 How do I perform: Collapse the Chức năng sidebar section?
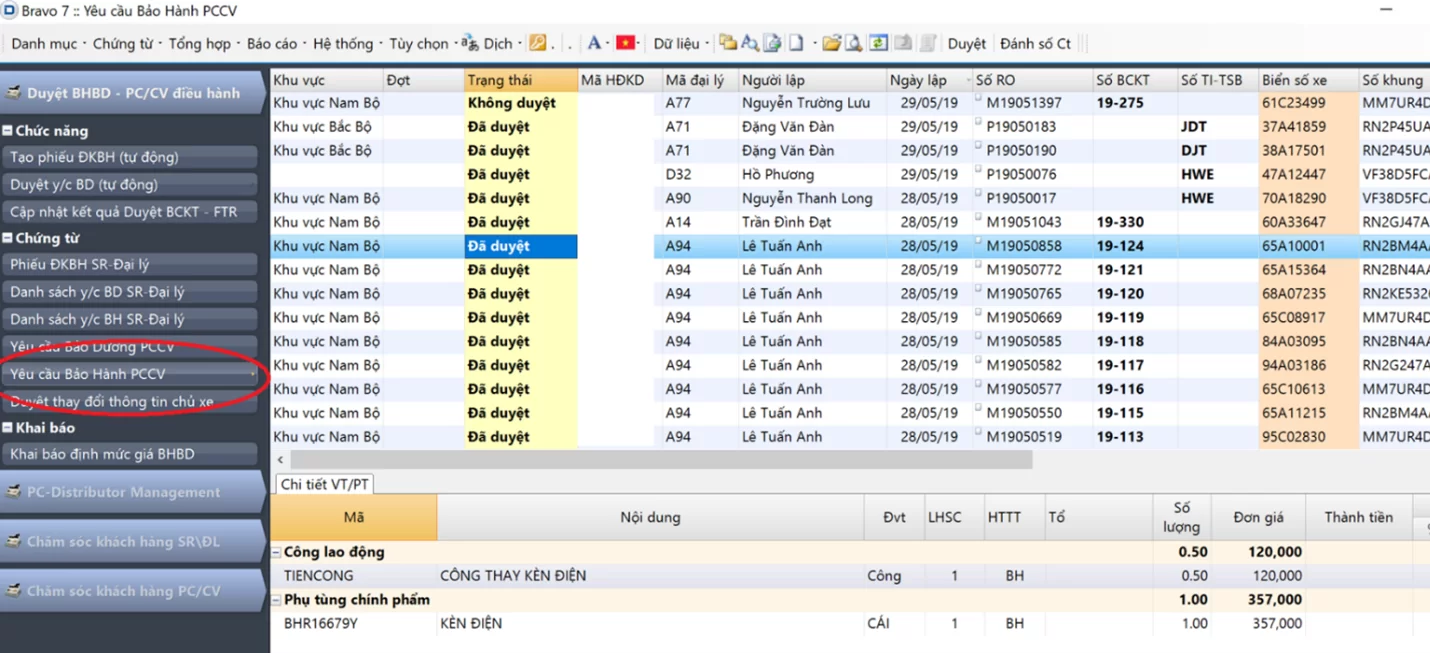pyautogui.click(x=7, y=131)
